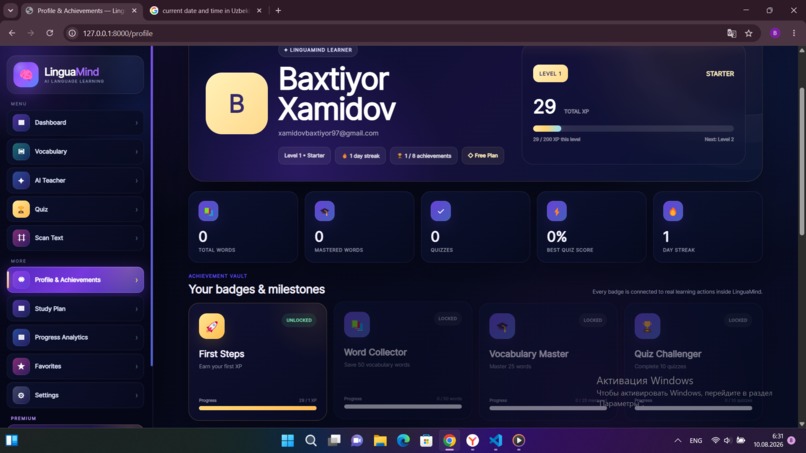Click the Favorites star icon
Screen dimensions: 806x453
coord(21,366)
